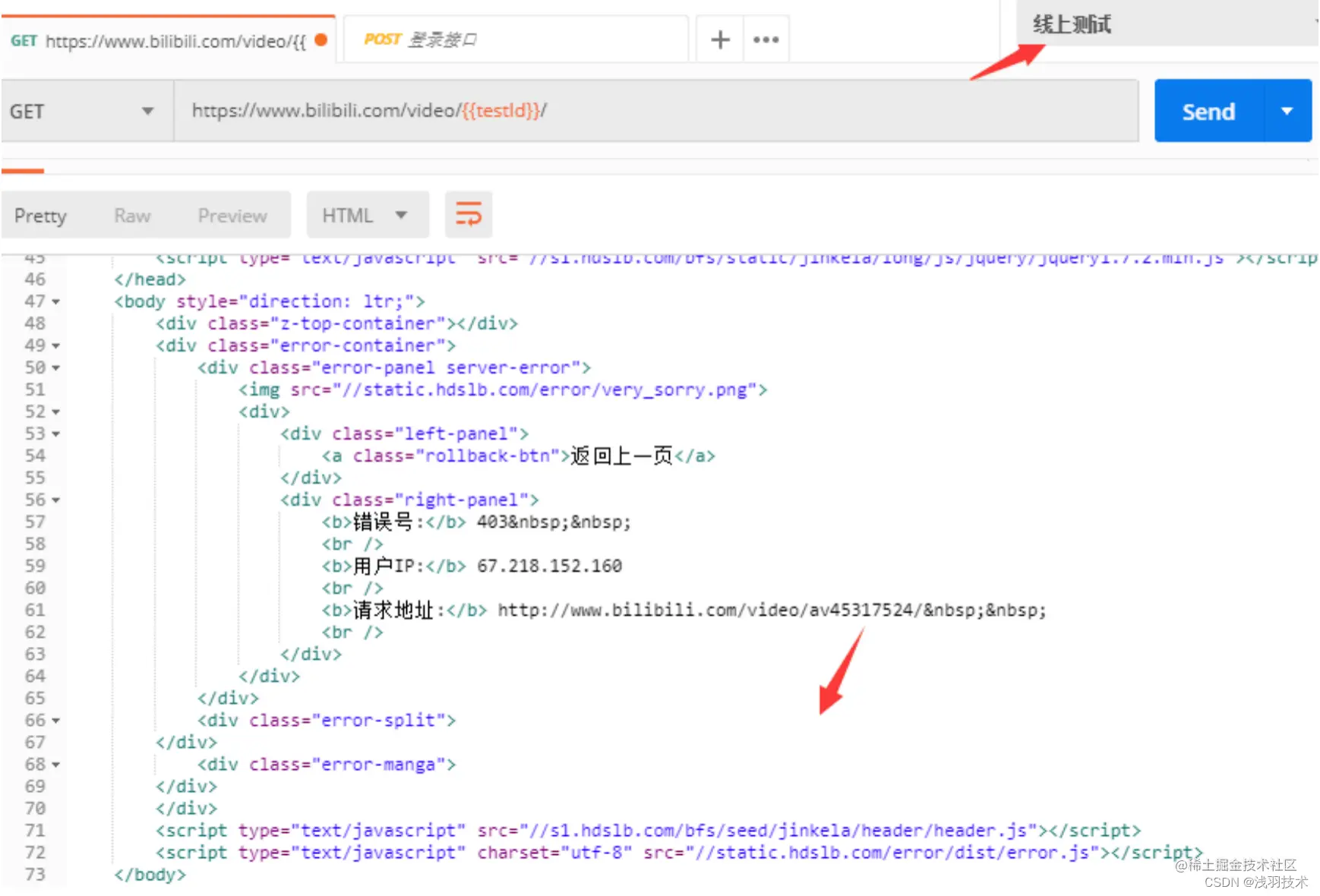This screenshot has height=896, width=1320.
Task: Click the request URL input field
Action: pyautogui.click(x=656, y=111)
